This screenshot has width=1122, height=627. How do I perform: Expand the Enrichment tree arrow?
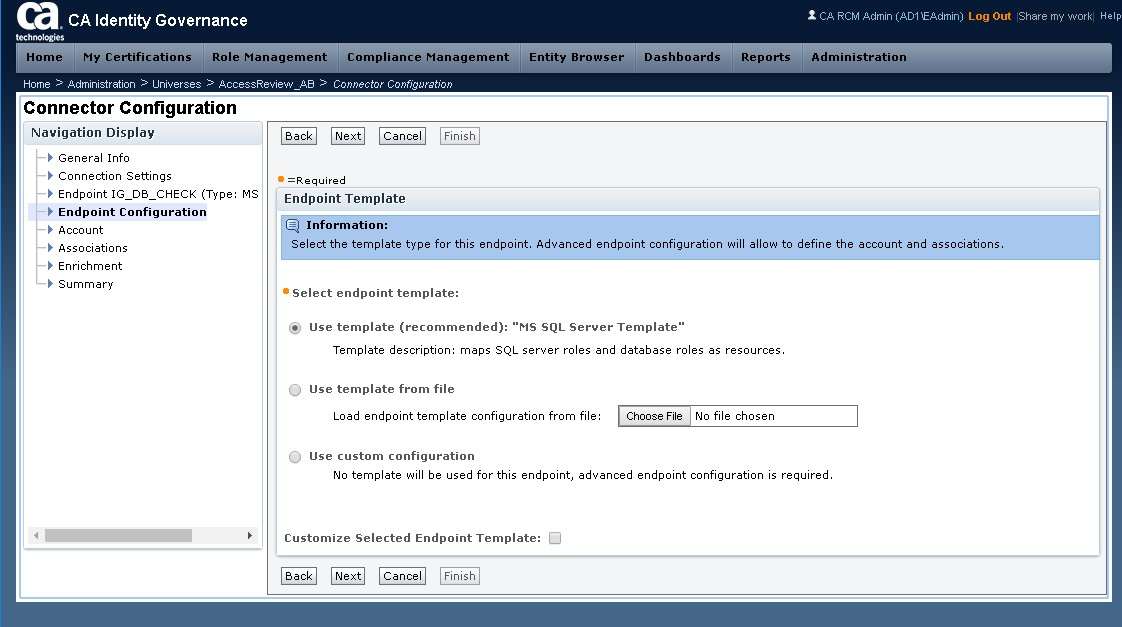[x=50, y=266]
